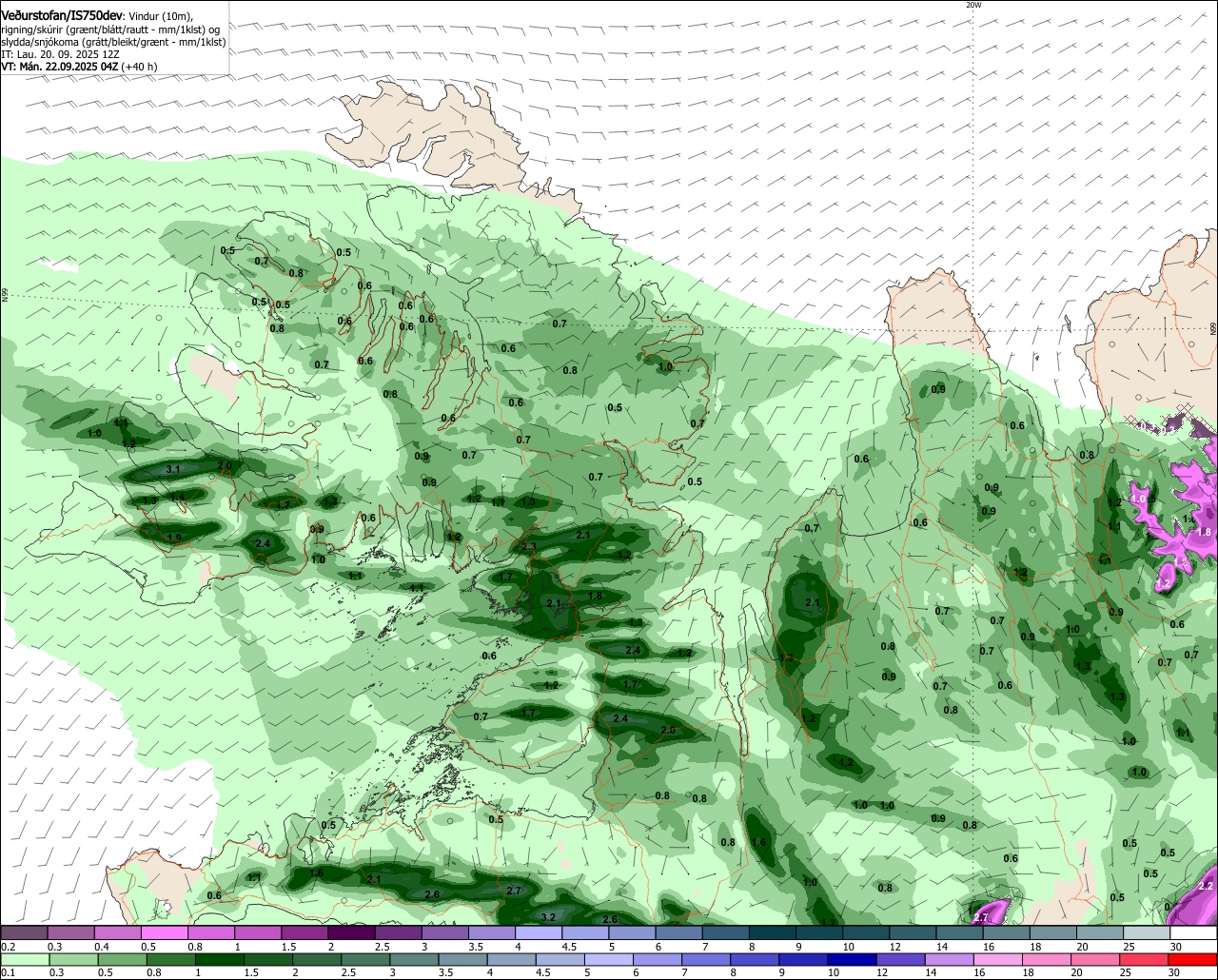Click the 'VT: Mán. 22.09.2025 04Z' valid time
Screen dimensions: 1218x980
pos(59,67)
